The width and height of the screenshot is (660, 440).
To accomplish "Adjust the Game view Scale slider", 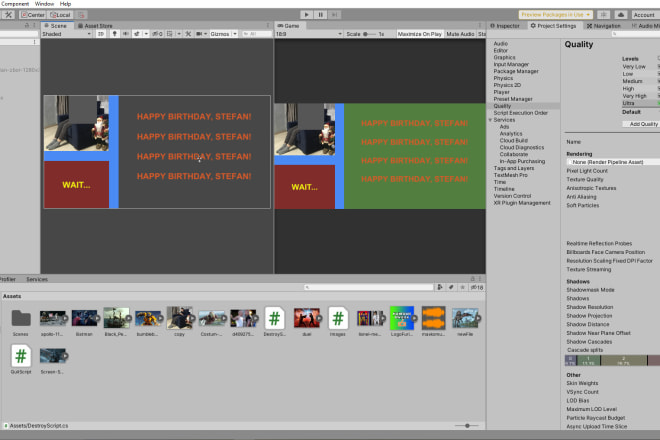I will (x=368, y=34).
